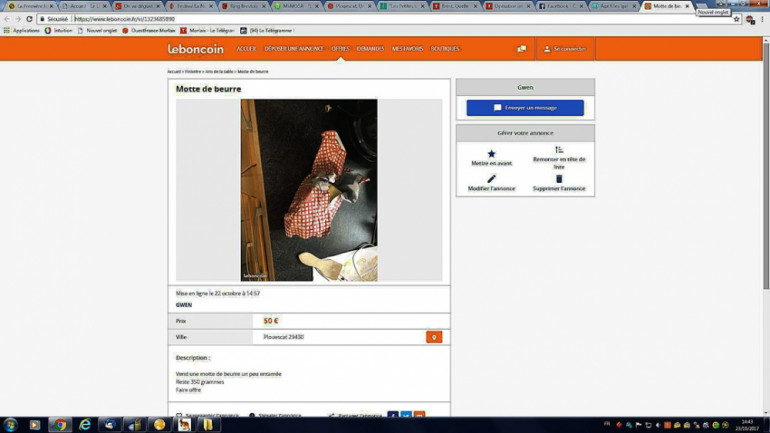Click the leboncoin logo
The width and height of the screenshot is (770, 433).
tap(196, 49)
